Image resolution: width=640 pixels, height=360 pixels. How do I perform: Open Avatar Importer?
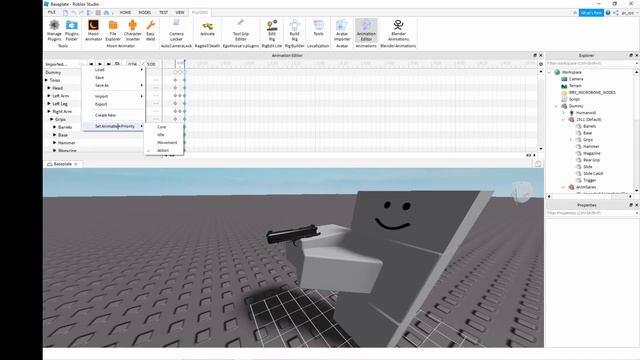point(342,30)
